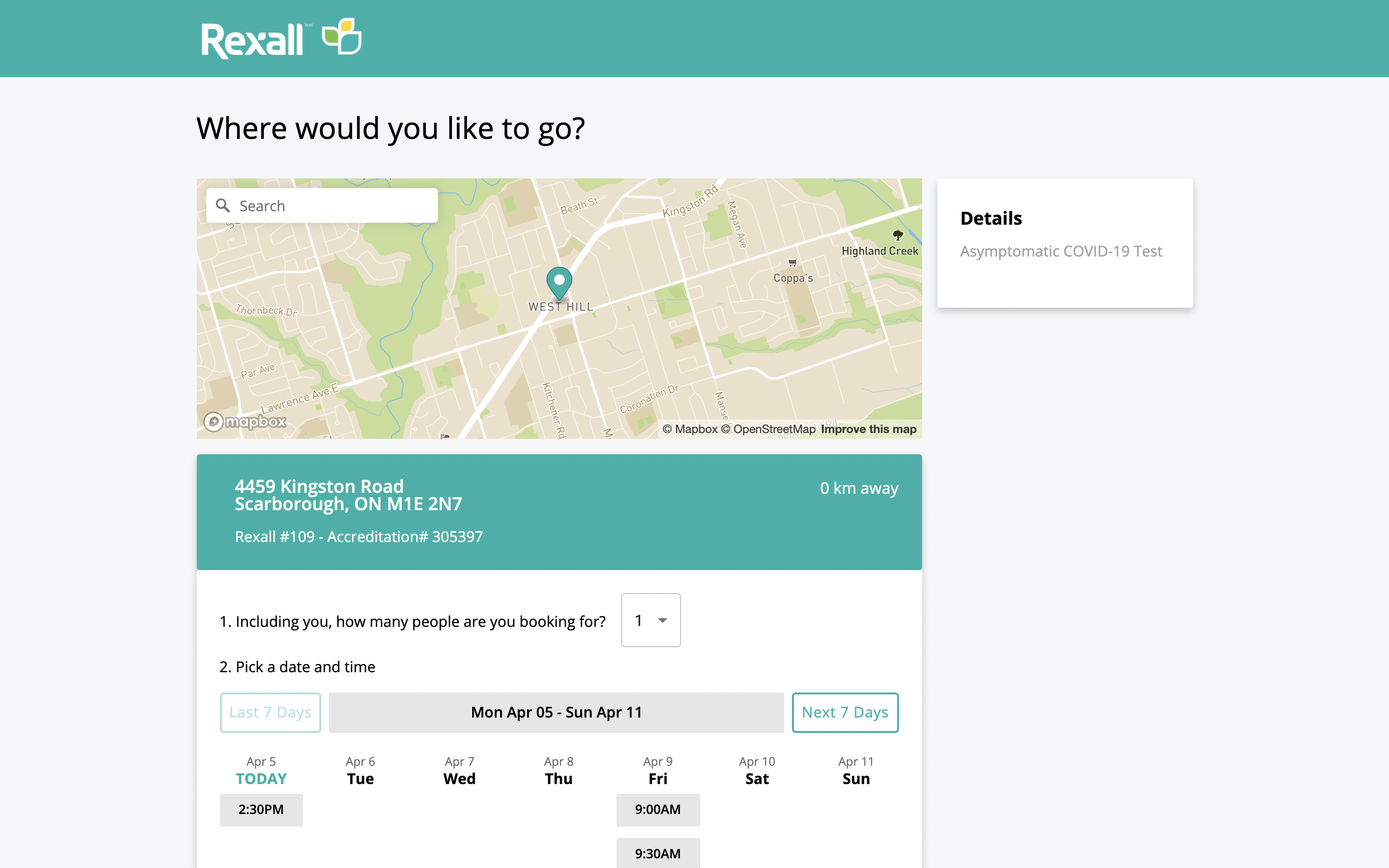Click the Coppa's shopping cart map icon

[793, 263]
